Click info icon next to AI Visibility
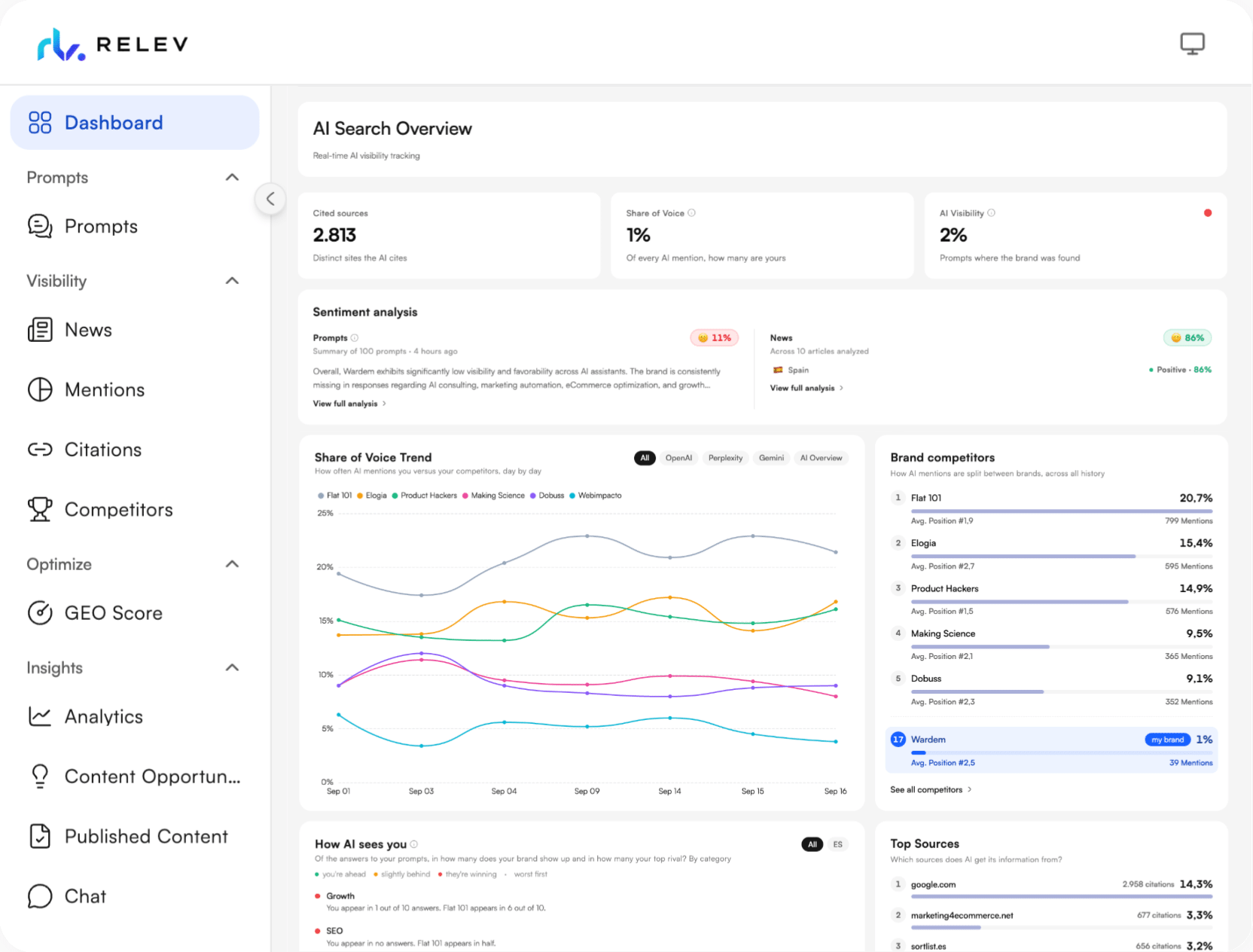This screenshot has width=1253, height=952. point(991,213)
